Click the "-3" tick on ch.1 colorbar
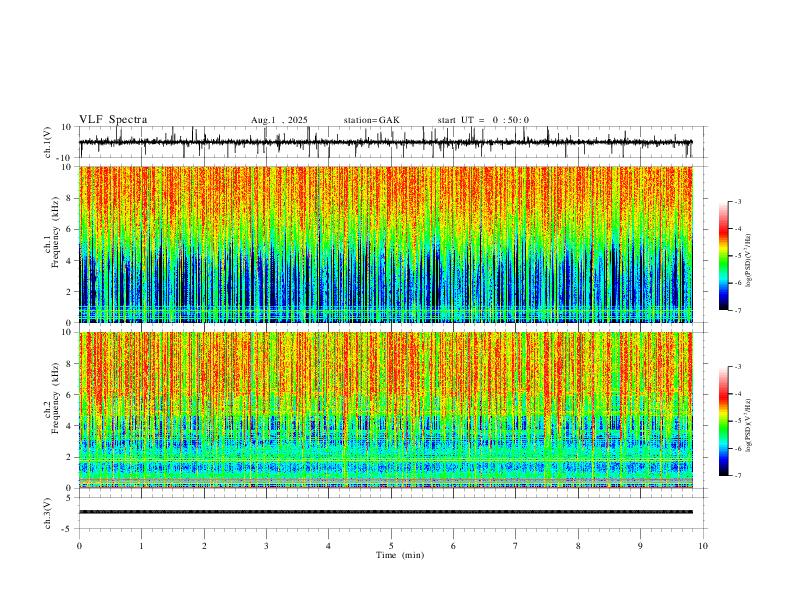Viewport: 792px width, 612px height. pos(738,201)
